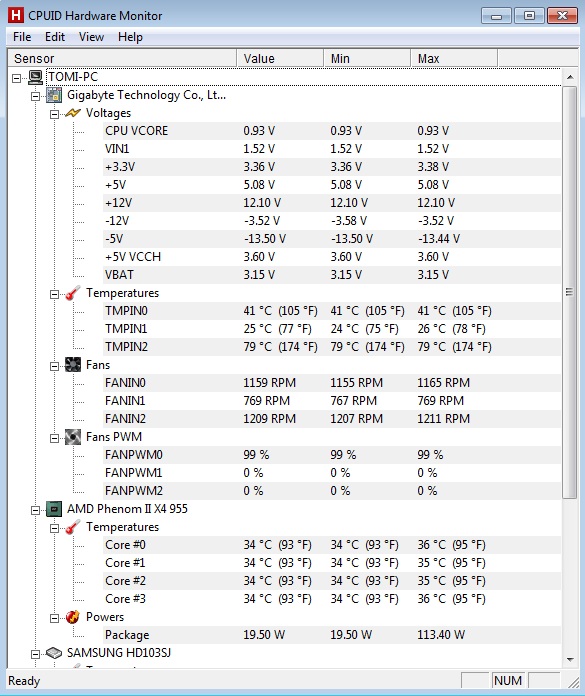Collapse the Gigabyte Technology node

(x=36, y=96)
